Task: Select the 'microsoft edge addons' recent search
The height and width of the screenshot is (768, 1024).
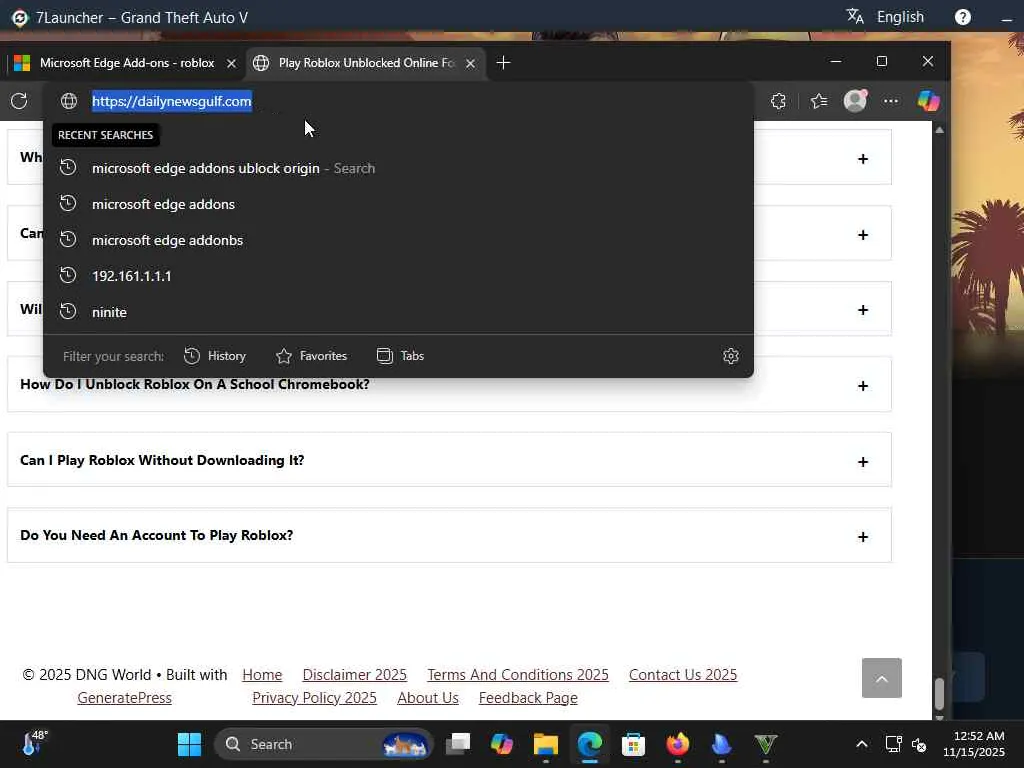Action: click(x=398, y=204)
